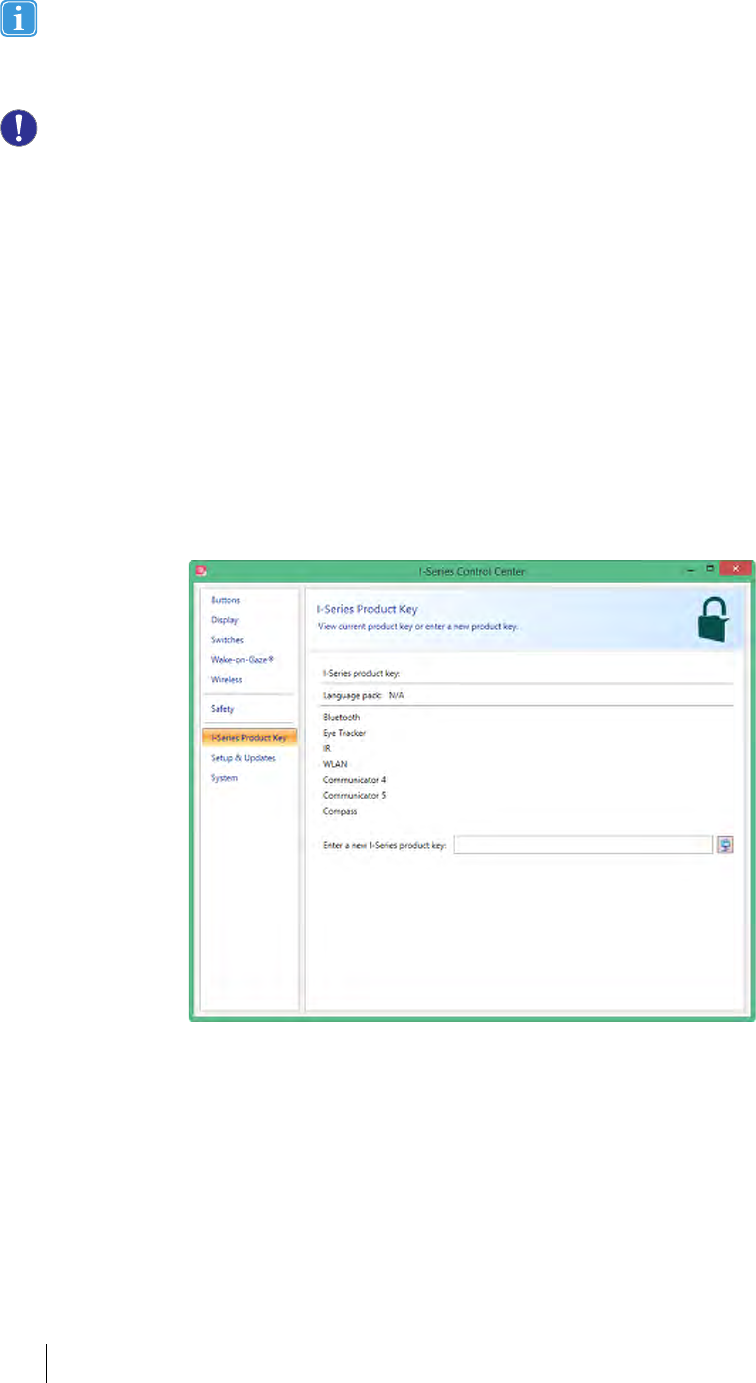Viewport: 756px width, 1383px height.
Task: Click the Language pack N/A value
Action: 396,693
